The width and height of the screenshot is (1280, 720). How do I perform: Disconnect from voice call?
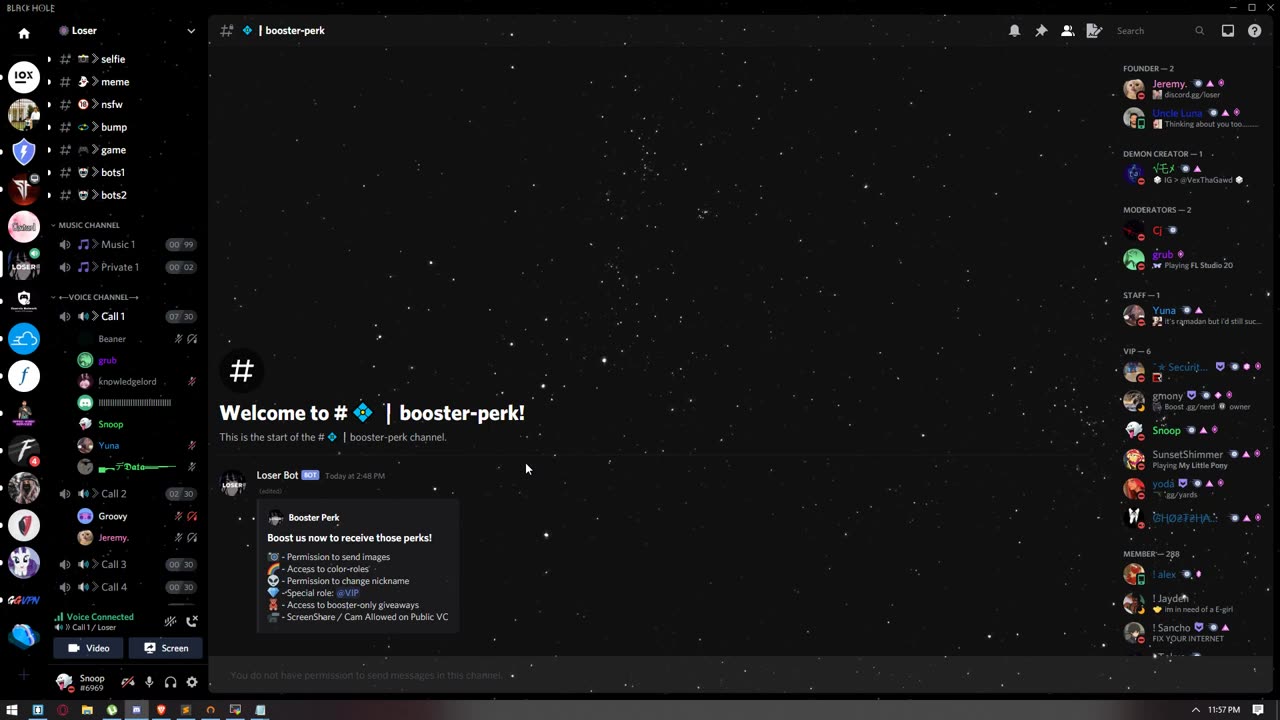pos(192,621)
